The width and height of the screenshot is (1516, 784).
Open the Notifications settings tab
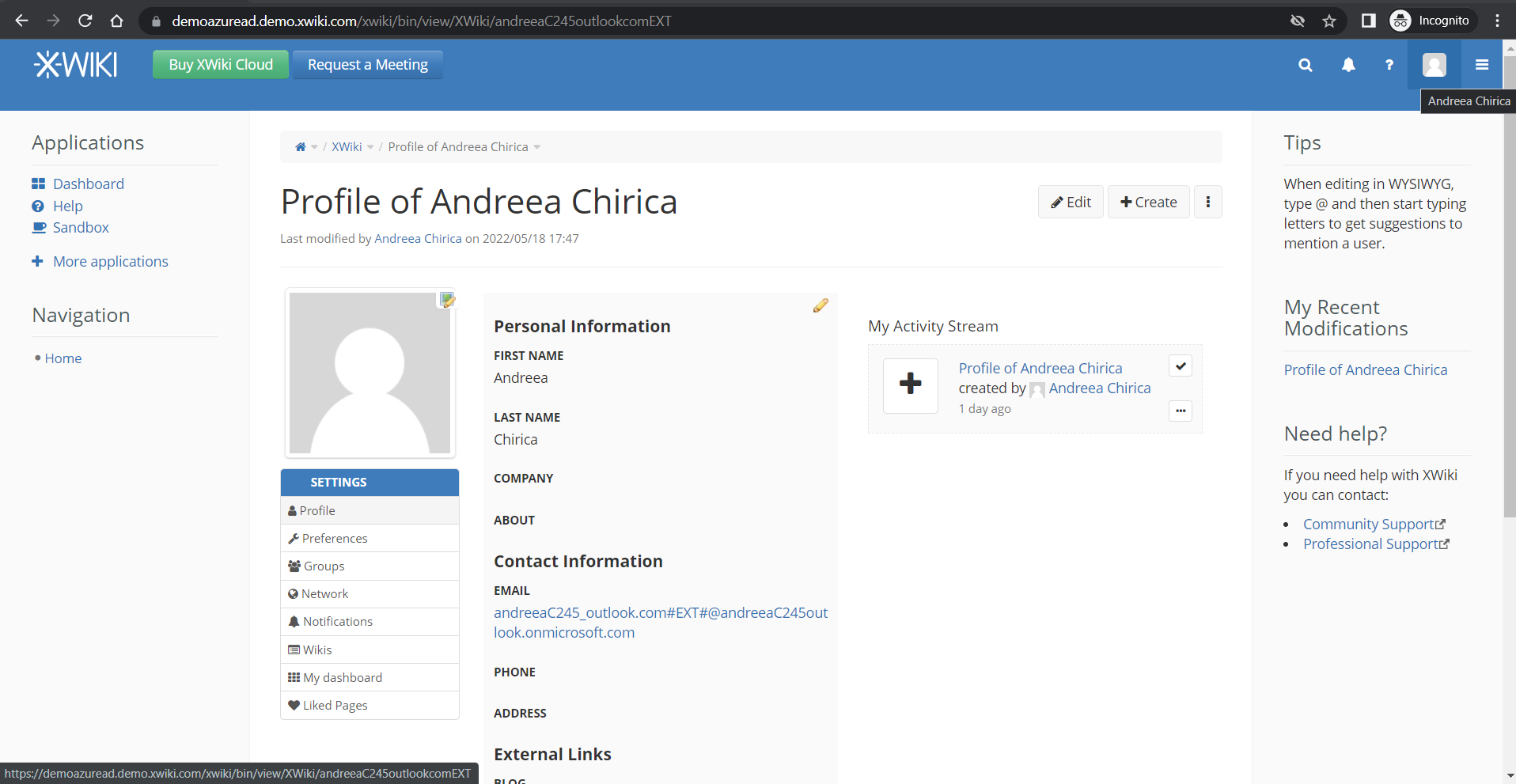370,622
